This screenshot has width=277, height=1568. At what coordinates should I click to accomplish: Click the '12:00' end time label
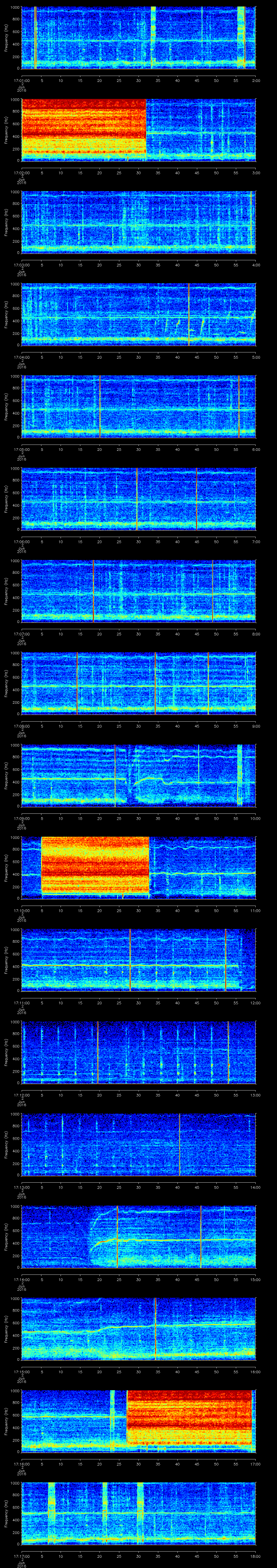tap(255, 1003)
